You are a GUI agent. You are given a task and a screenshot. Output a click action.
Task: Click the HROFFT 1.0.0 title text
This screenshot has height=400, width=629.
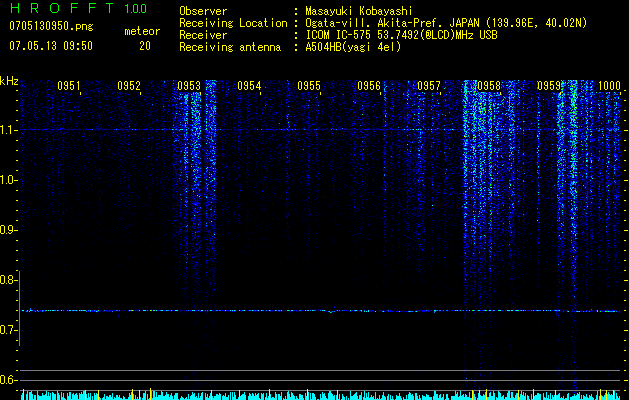tap(78, 8)
